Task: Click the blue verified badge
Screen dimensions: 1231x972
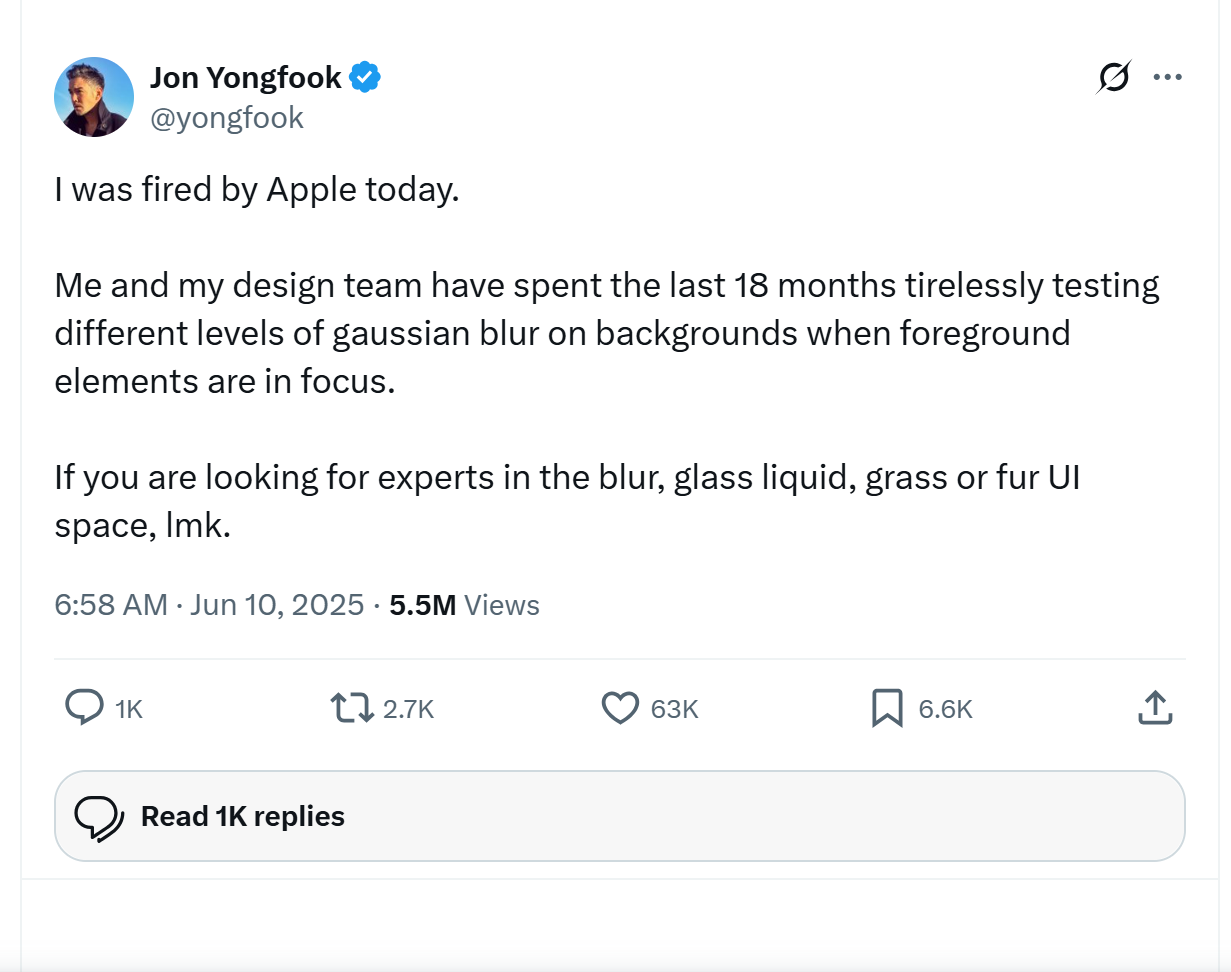Action: (x=365, y=77)
